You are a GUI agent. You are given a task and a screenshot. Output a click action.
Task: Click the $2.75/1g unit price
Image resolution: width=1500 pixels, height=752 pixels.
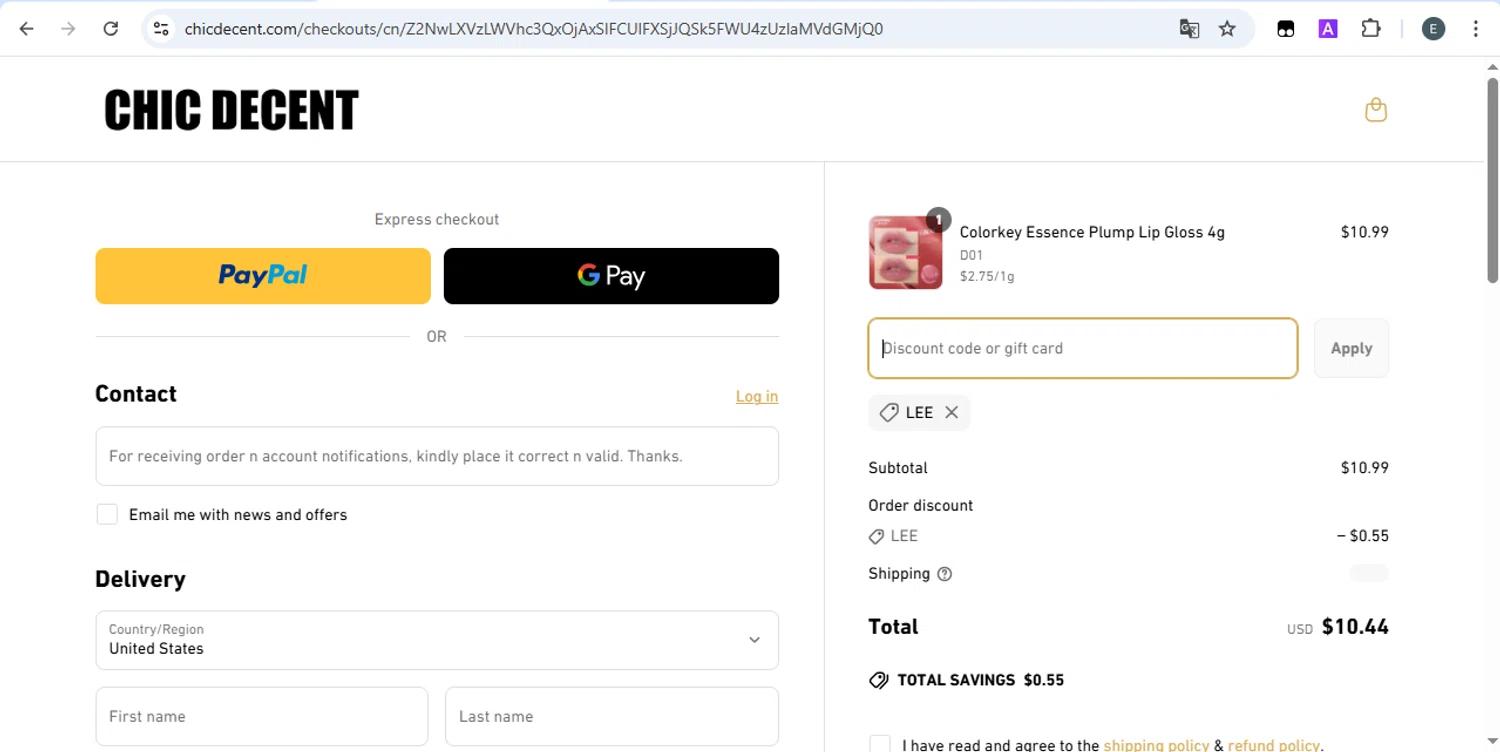pos(987,276)
